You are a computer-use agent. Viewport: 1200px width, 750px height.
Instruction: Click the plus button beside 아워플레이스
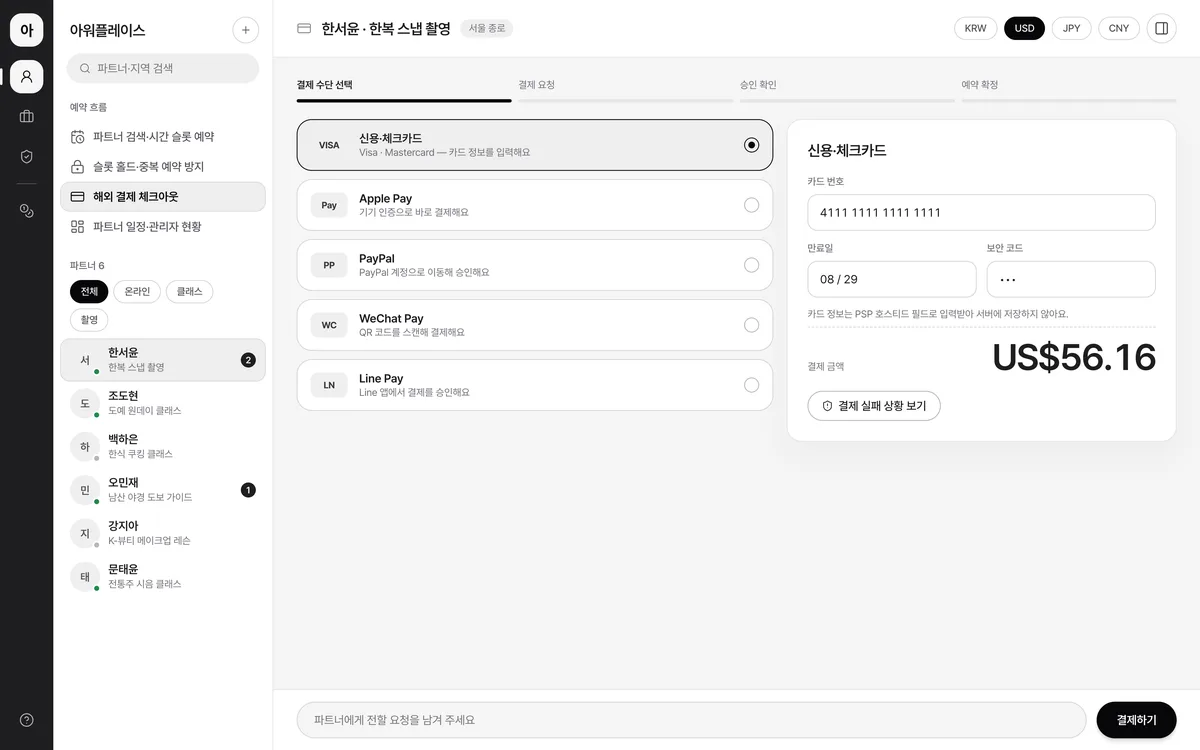[246, 30]
